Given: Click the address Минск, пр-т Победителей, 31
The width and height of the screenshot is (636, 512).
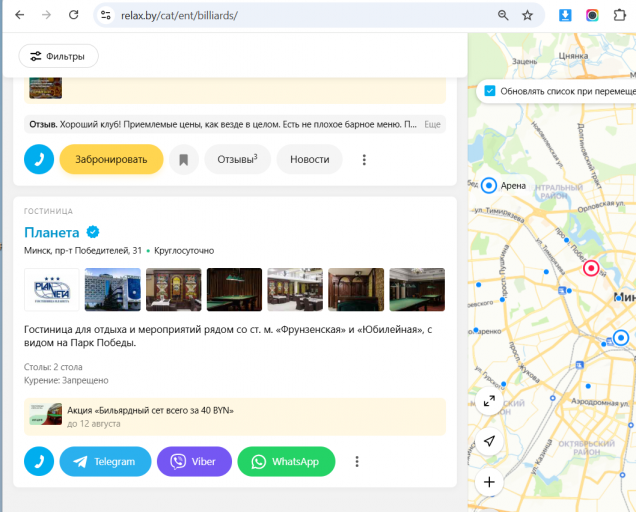Looking at the screenshot, I should click(83, 251).
